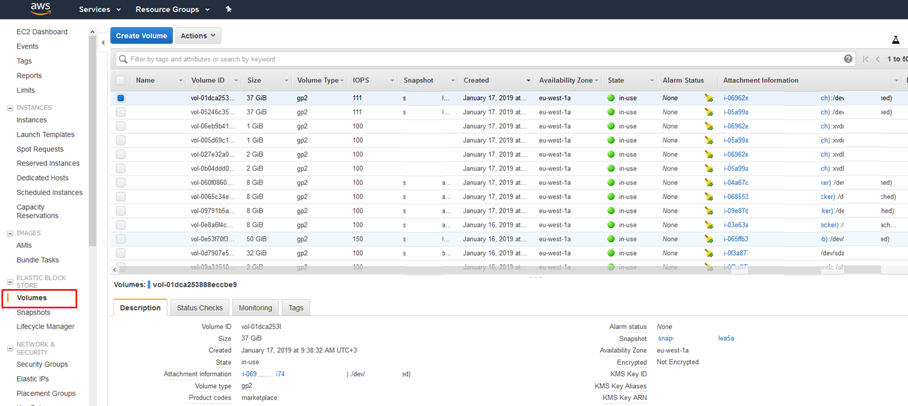Collapse the NETWORK & SECURITY section

point(9,348)
